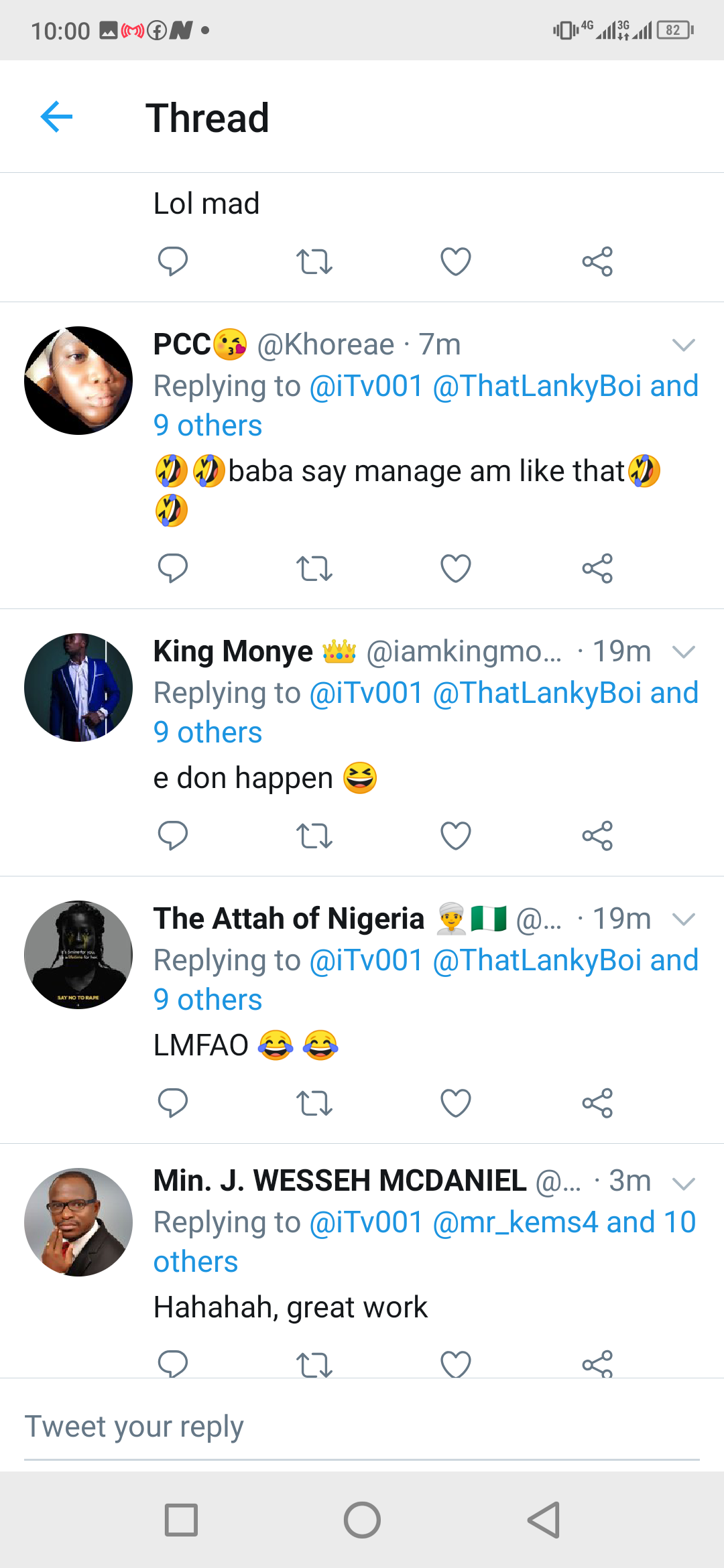Retweet King Monye's "e don happen" tweet

tap(314, 836)
